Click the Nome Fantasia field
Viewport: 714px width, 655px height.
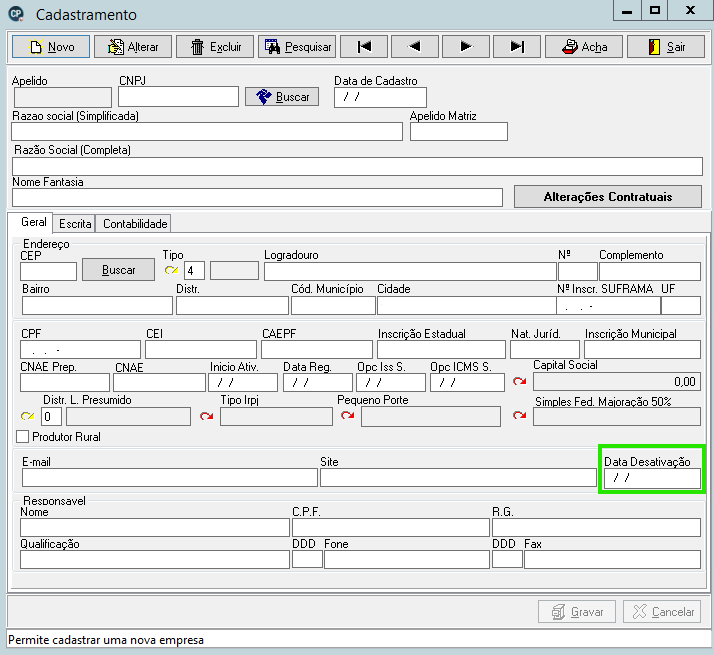(x=257, y=198)
